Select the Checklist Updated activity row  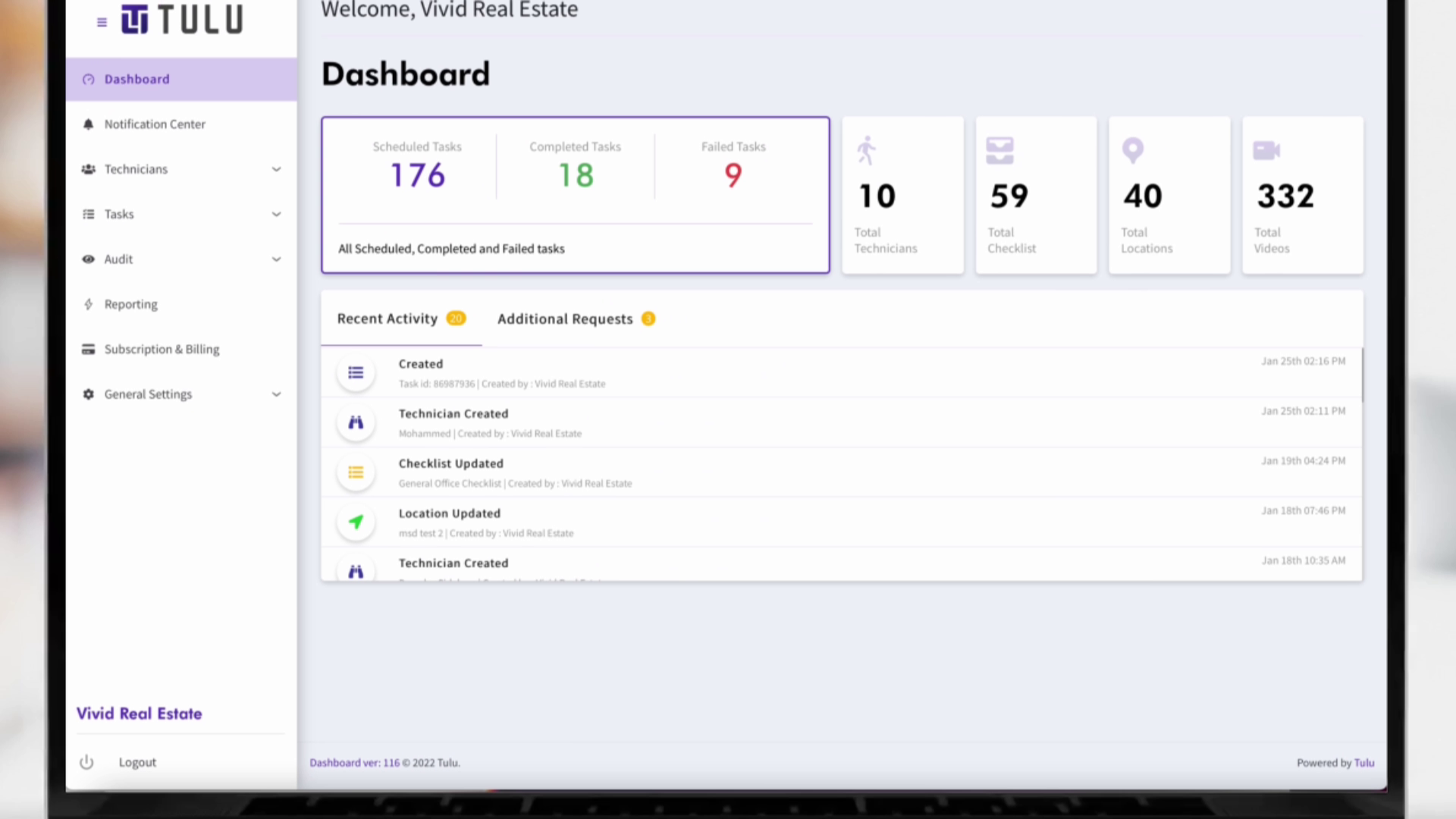pyautogui.click(x=841, y=472)
